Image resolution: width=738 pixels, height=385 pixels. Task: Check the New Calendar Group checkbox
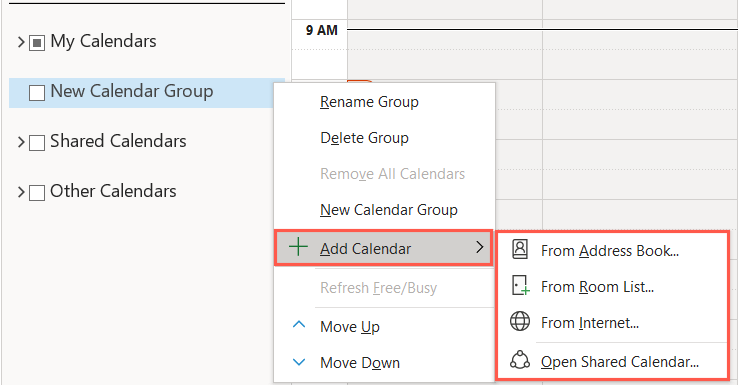click(37, 93)
